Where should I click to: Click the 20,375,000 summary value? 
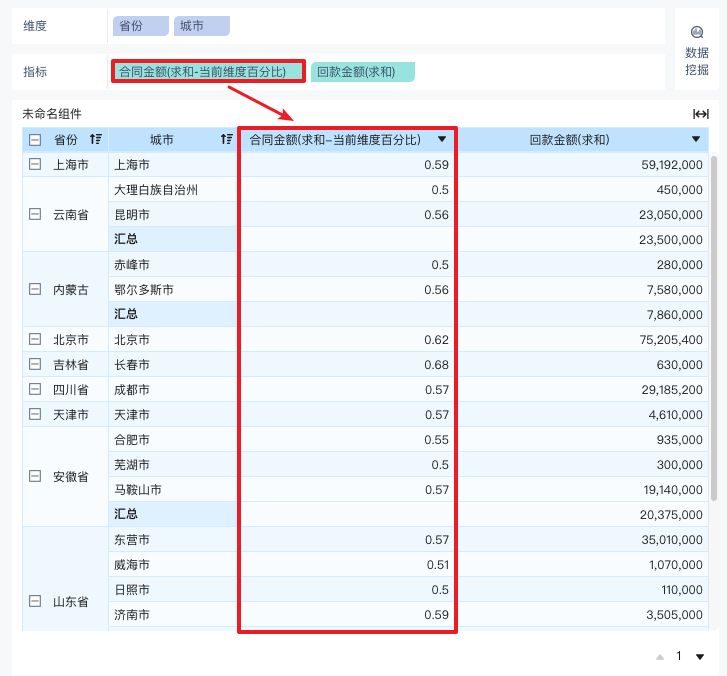583,515
